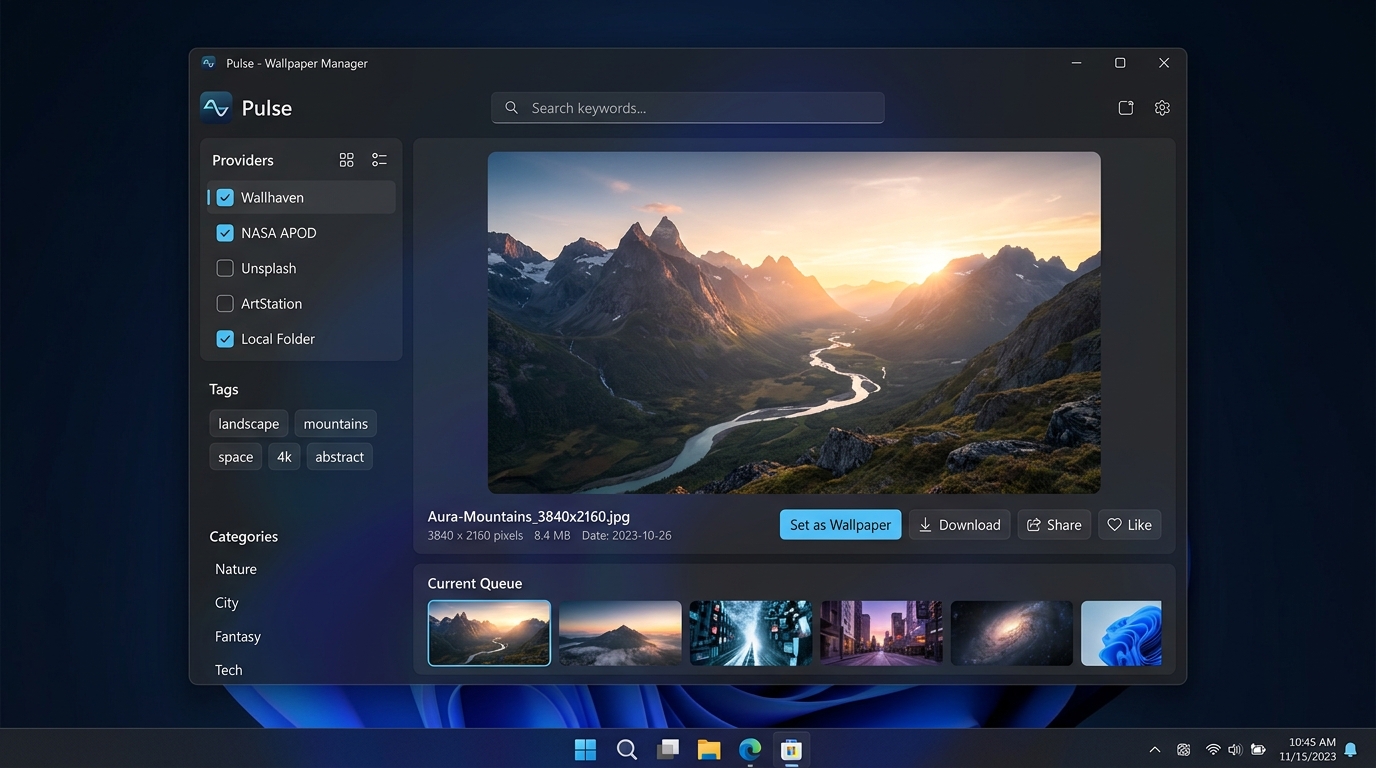The image size is (1376, 768).
Task: Open File Explorer from taskbar
Action: pos(709,749)
